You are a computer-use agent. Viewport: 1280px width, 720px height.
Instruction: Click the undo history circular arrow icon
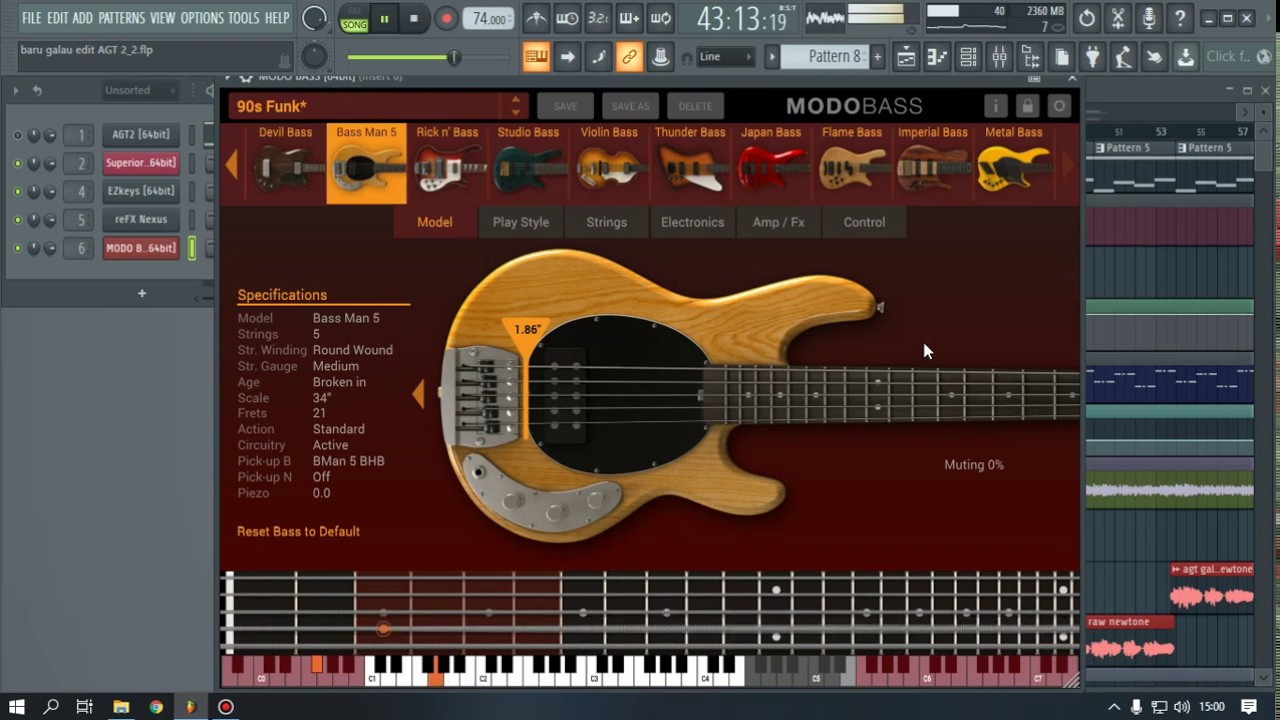(1087, 19)
